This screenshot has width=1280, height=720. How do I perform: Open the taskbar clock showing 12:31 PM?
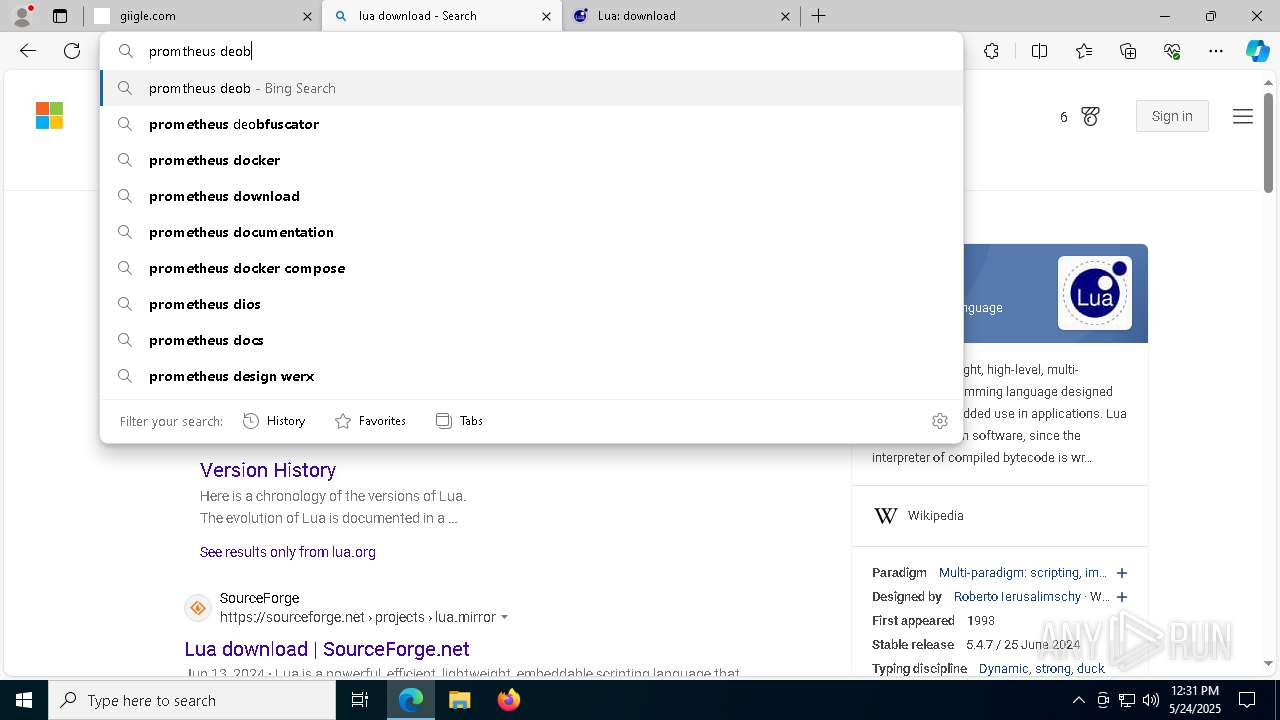point(1194,700)
